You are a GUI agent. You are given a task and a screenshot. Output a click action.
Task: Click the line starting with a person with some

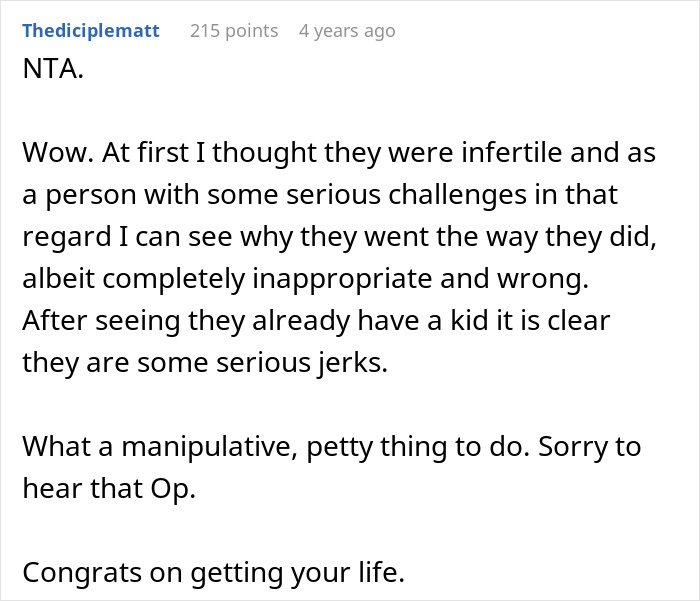click(320, 195)
